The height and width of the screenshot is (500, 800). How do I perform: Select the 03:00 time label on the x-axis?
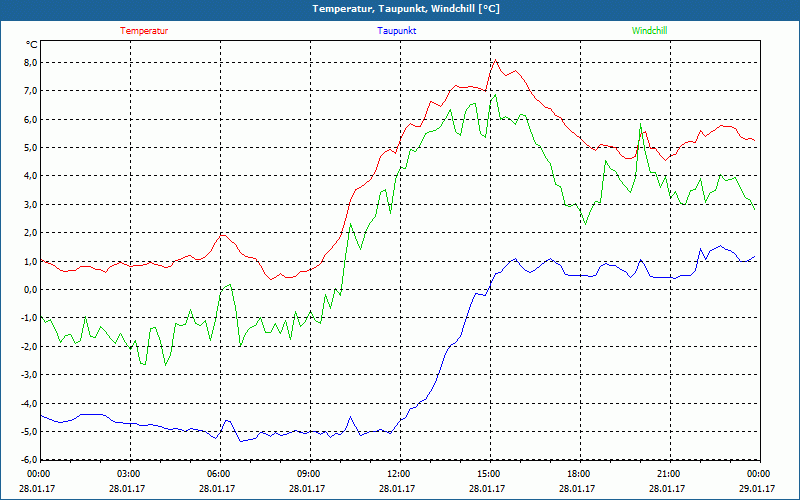point(129,474)
